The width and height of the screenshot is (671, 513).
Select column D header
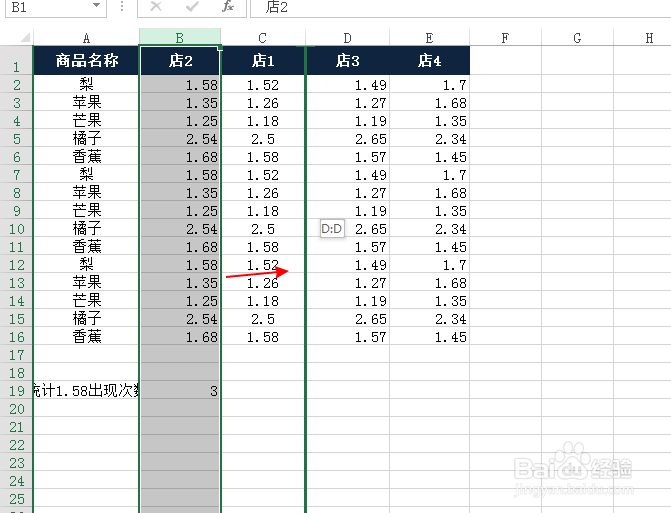[347, 38]
